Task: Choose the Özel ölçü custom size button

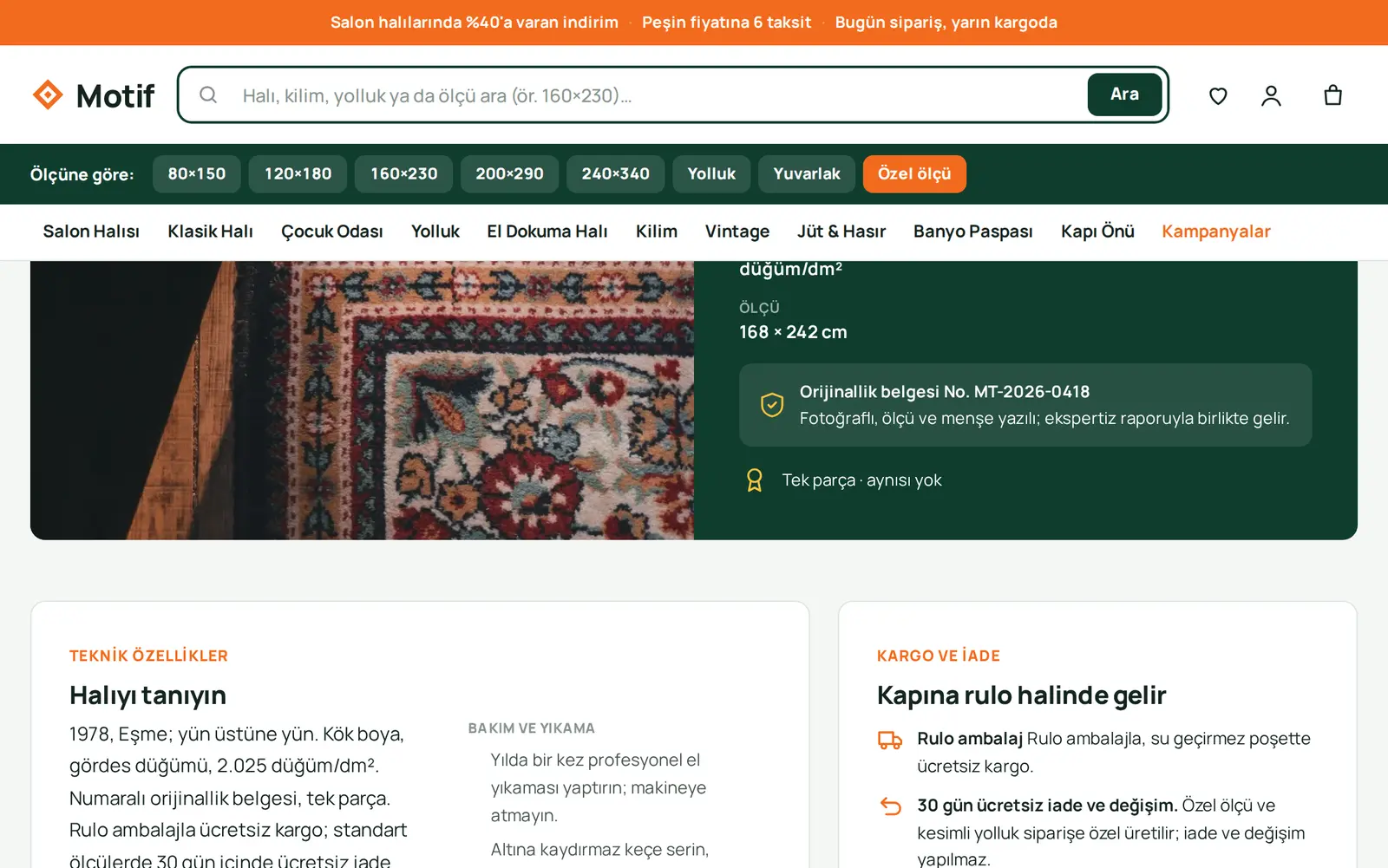Action: coord(914,174)
